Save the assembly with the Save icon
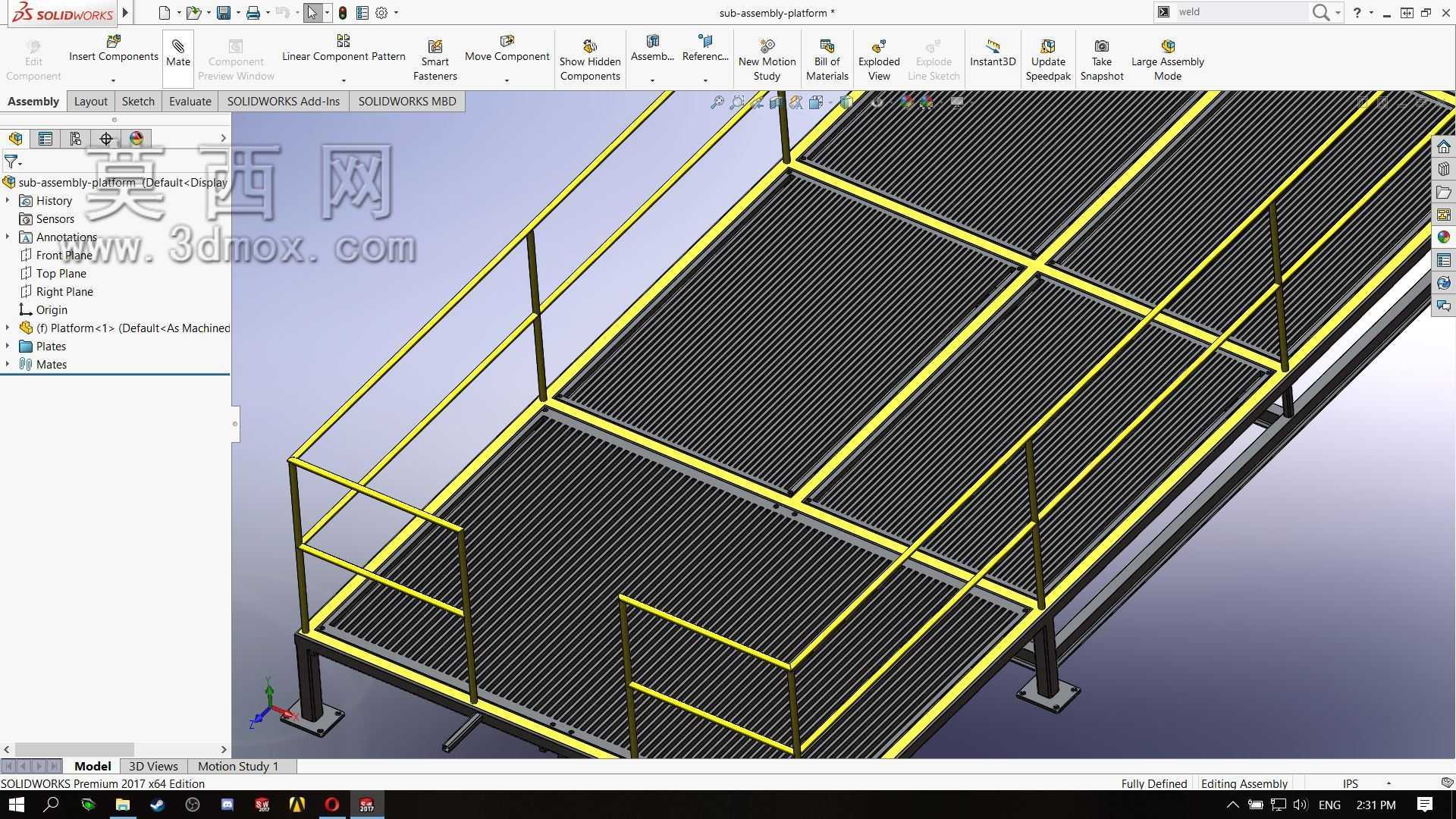The height and width of the screenshot is (819, 1456). [x=223, y=13]
